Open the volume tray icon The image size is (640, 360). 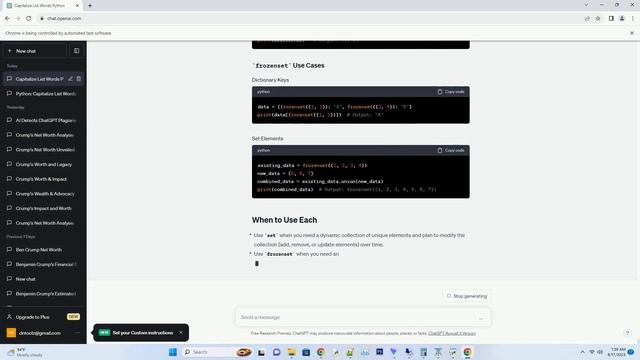click(600, 352)
